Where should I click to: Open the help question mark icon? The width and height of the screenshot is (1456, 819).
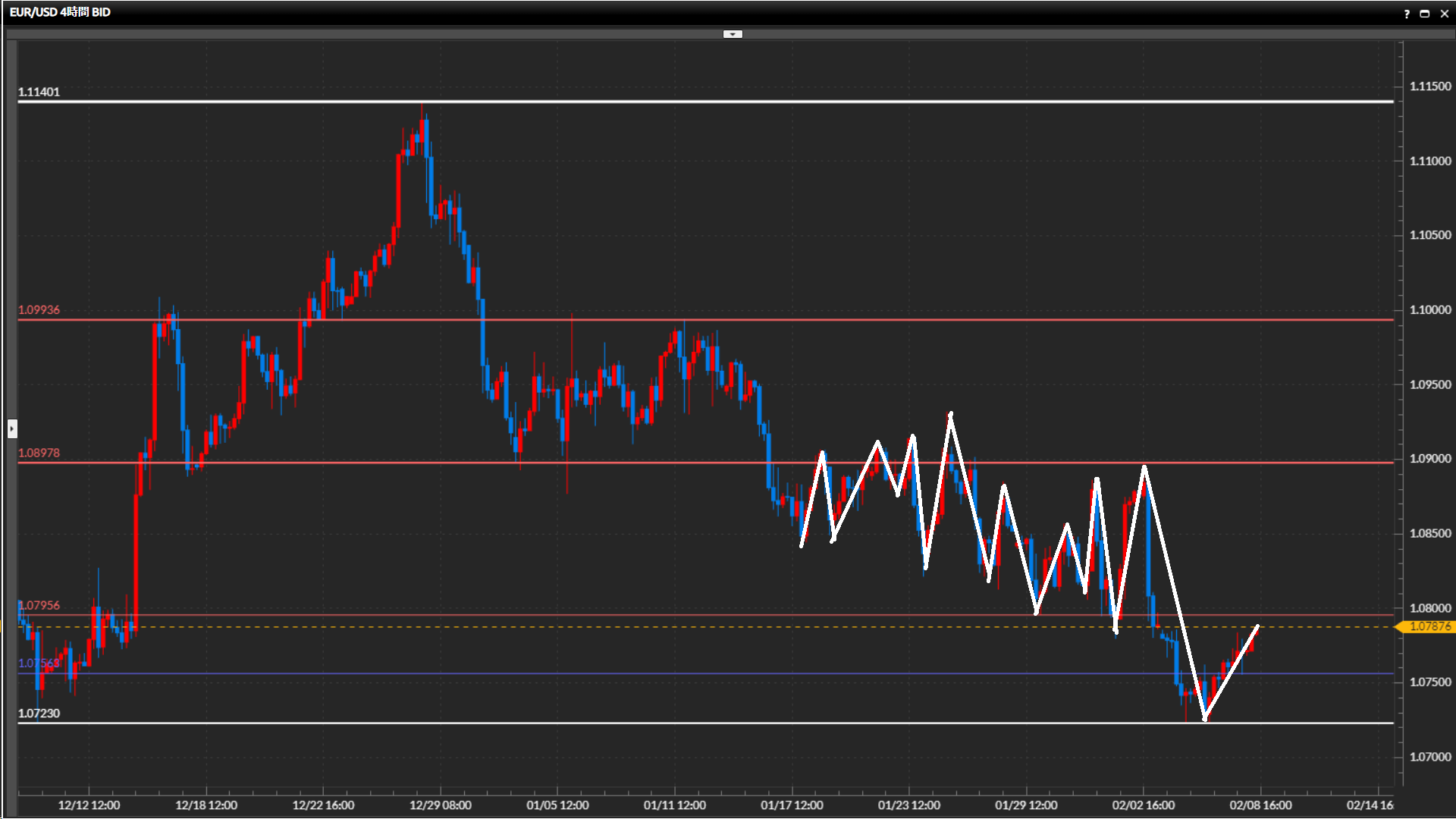[x=1407, y=14]
